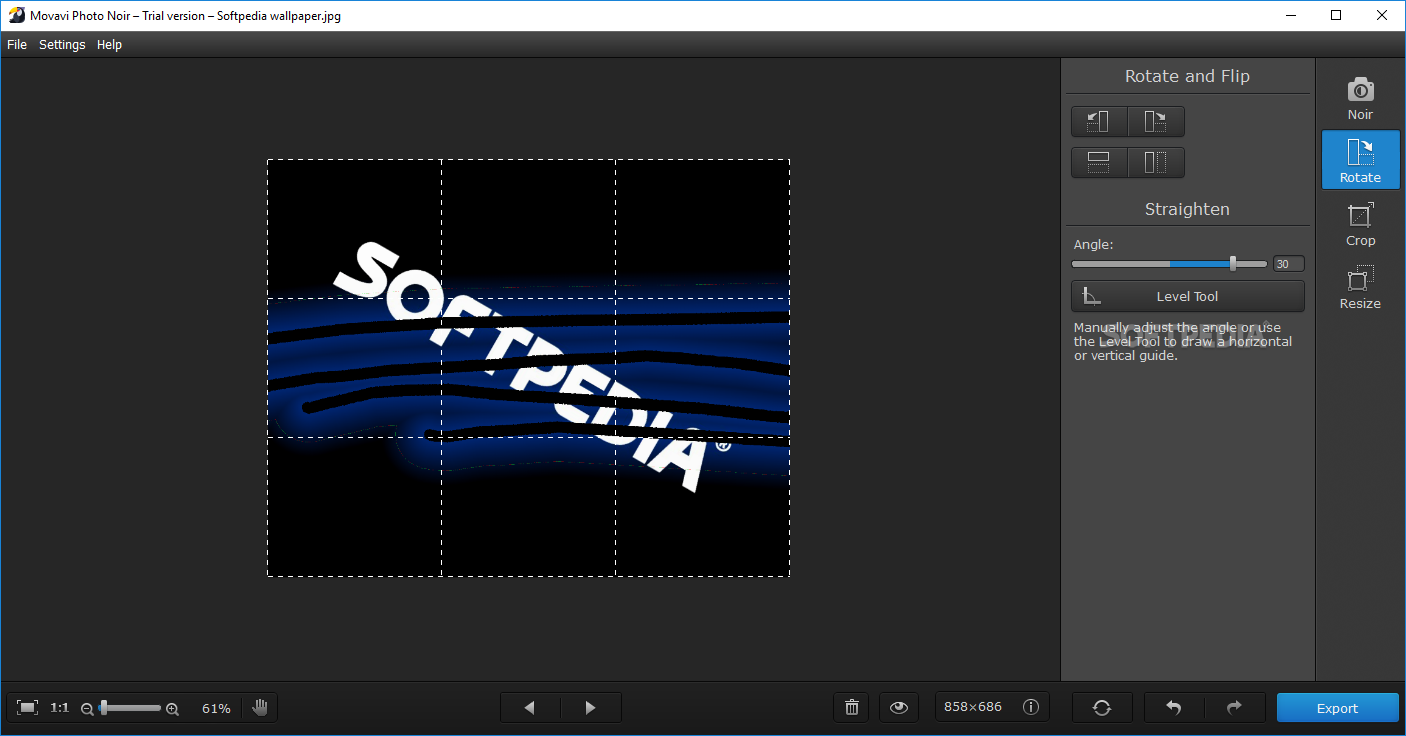
Task: Click the zoom out magnifier icon
Action: click(87, 709)
